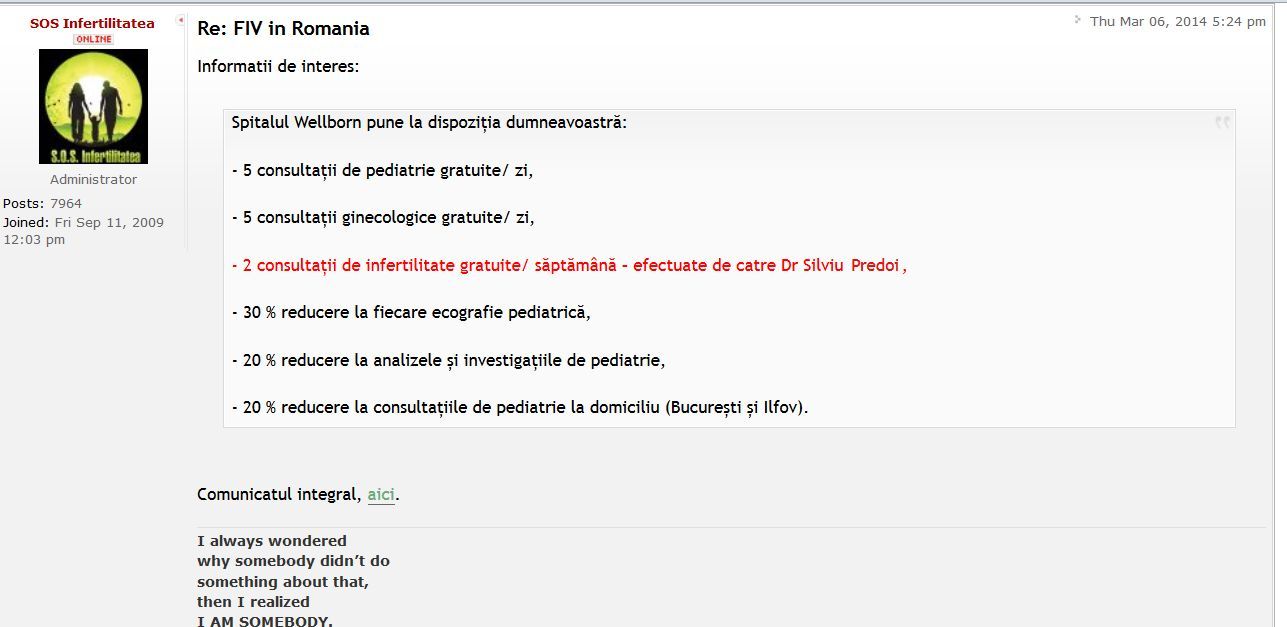Open the 'aici' link
1287x627 pixels.
point(381,495)
